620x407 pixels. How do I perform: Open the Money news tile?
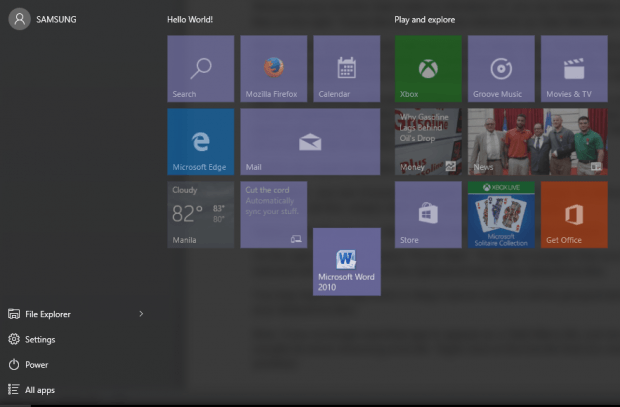428,142
